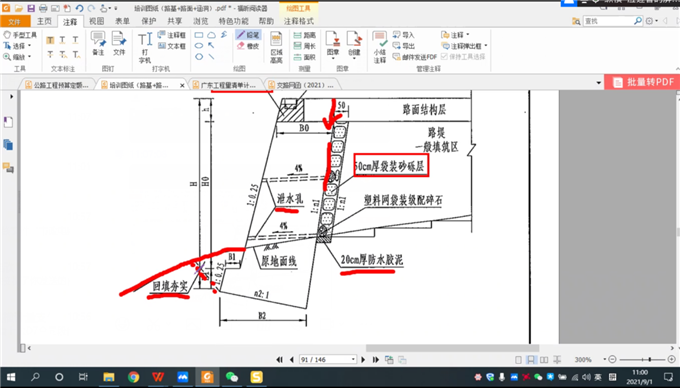This screenshot has width=680, height=388.
Task: Select the 橡皮 eraser tool
Action: point(248,46)
